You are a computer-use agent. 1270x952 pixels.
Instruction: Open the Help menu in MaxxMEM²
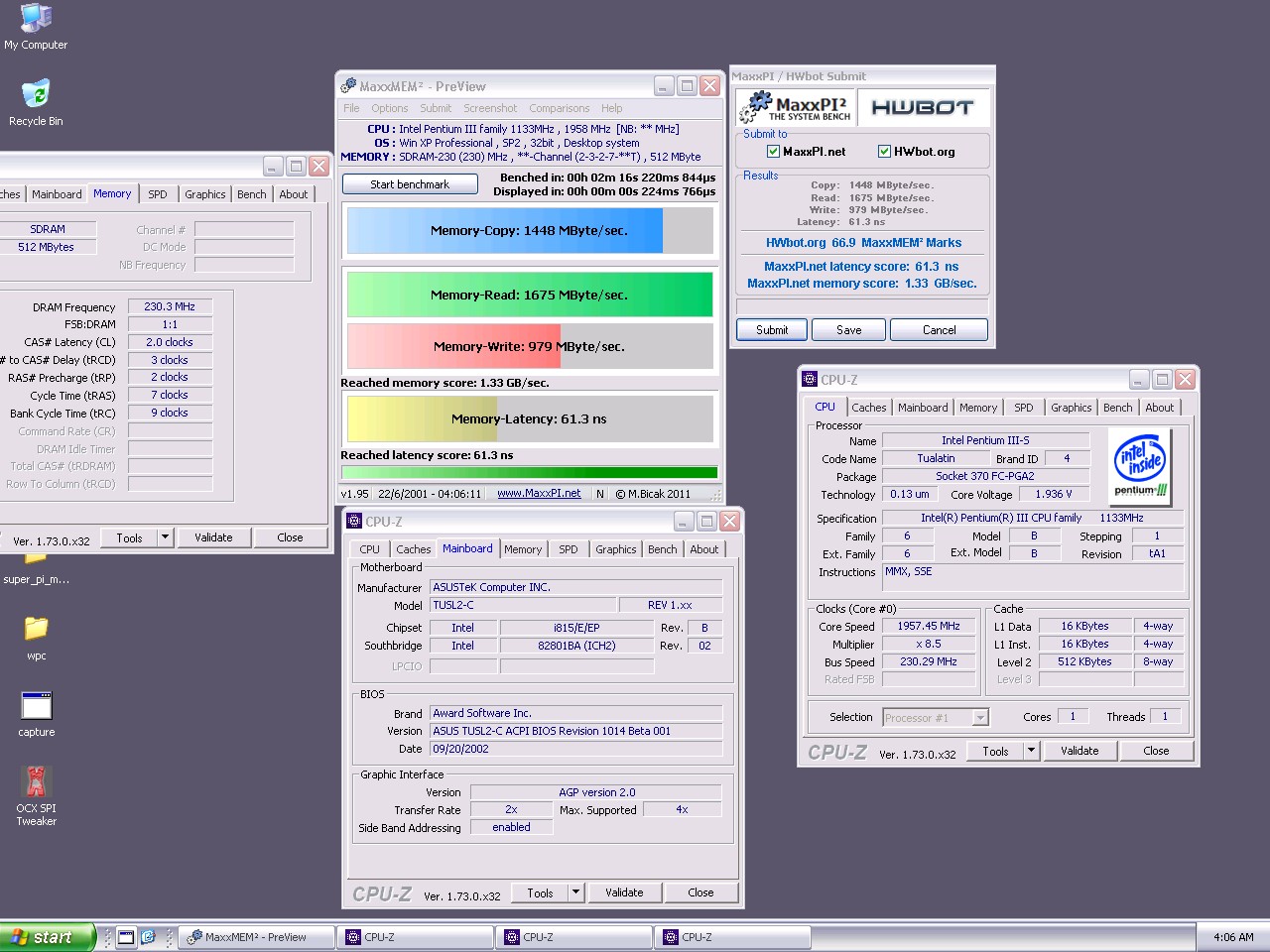612,108
